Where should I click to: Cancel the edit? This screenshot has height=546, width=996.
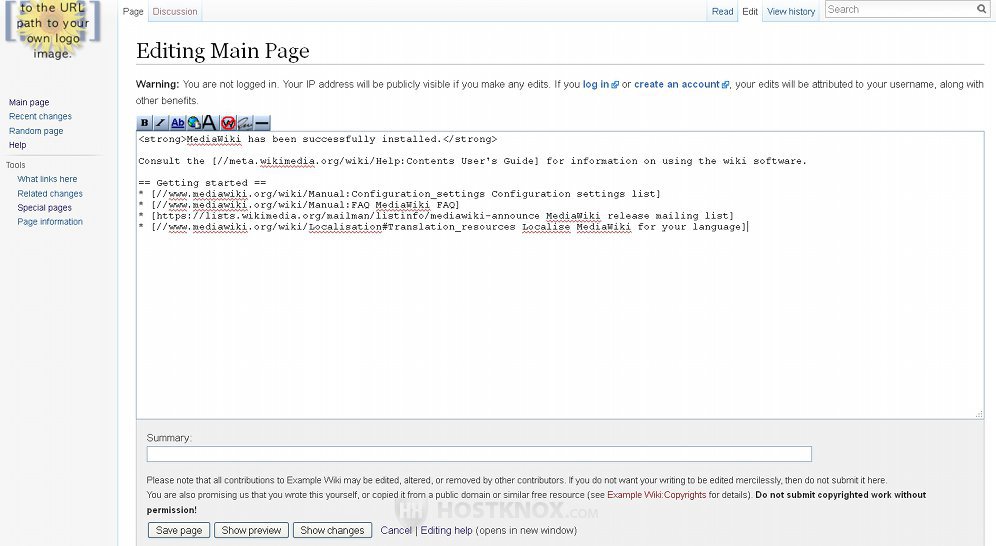[396, 530]
